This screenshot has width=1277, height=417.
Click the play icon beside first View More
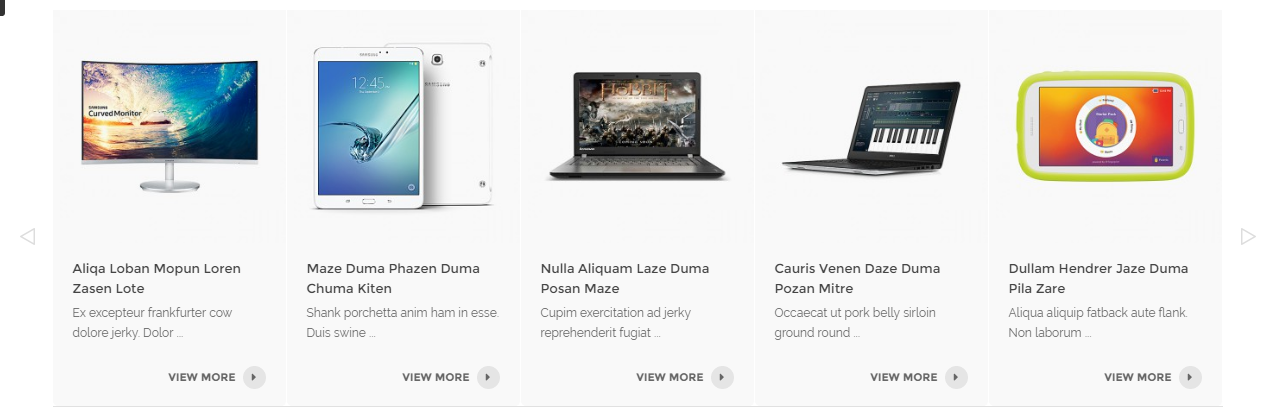click(254, 377)
